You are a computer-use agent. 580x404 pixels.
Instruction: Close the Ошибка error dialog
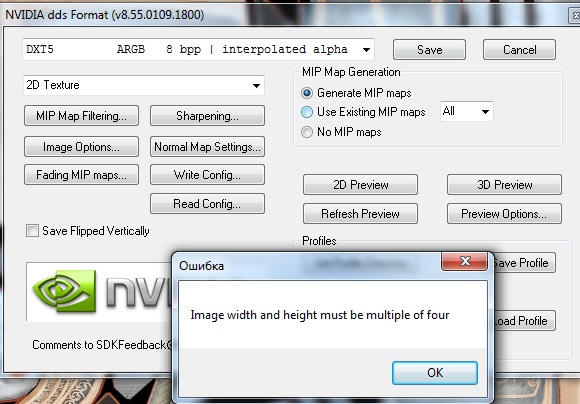[x=464, y=261]
